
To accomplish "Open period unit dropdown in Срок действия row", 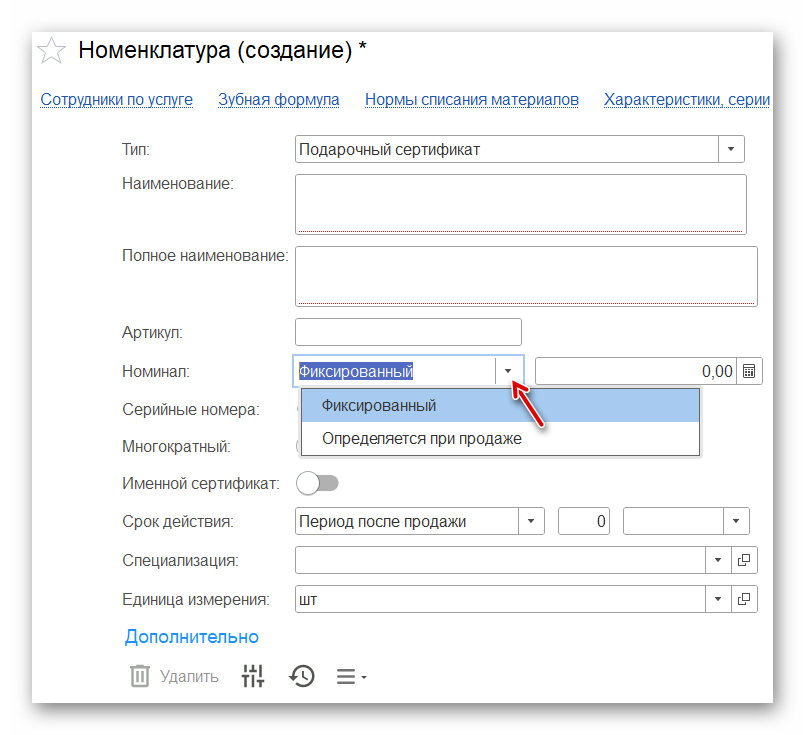I will coord(736,521).
